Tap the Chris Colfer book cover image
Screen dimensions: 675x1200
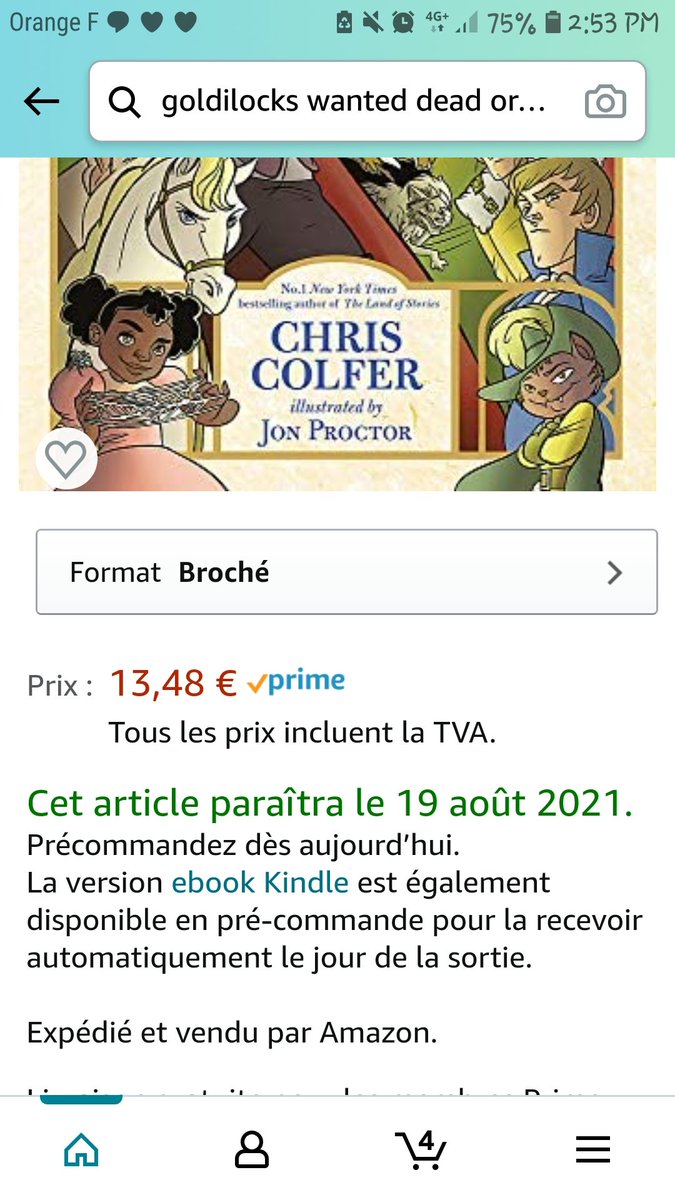[337, 325]
